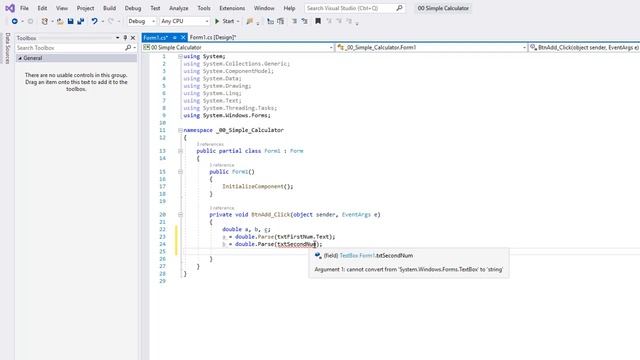This screenshot has width=640, height=360.
Task: Click the Comment out selected lines icon
Action: click(294, 21)
